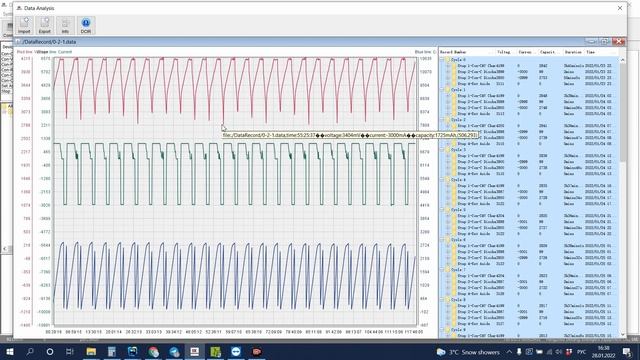Screen dimensions: 640x360
Task: Select the Cycle 7 folder row
Action: click(529, 270)
